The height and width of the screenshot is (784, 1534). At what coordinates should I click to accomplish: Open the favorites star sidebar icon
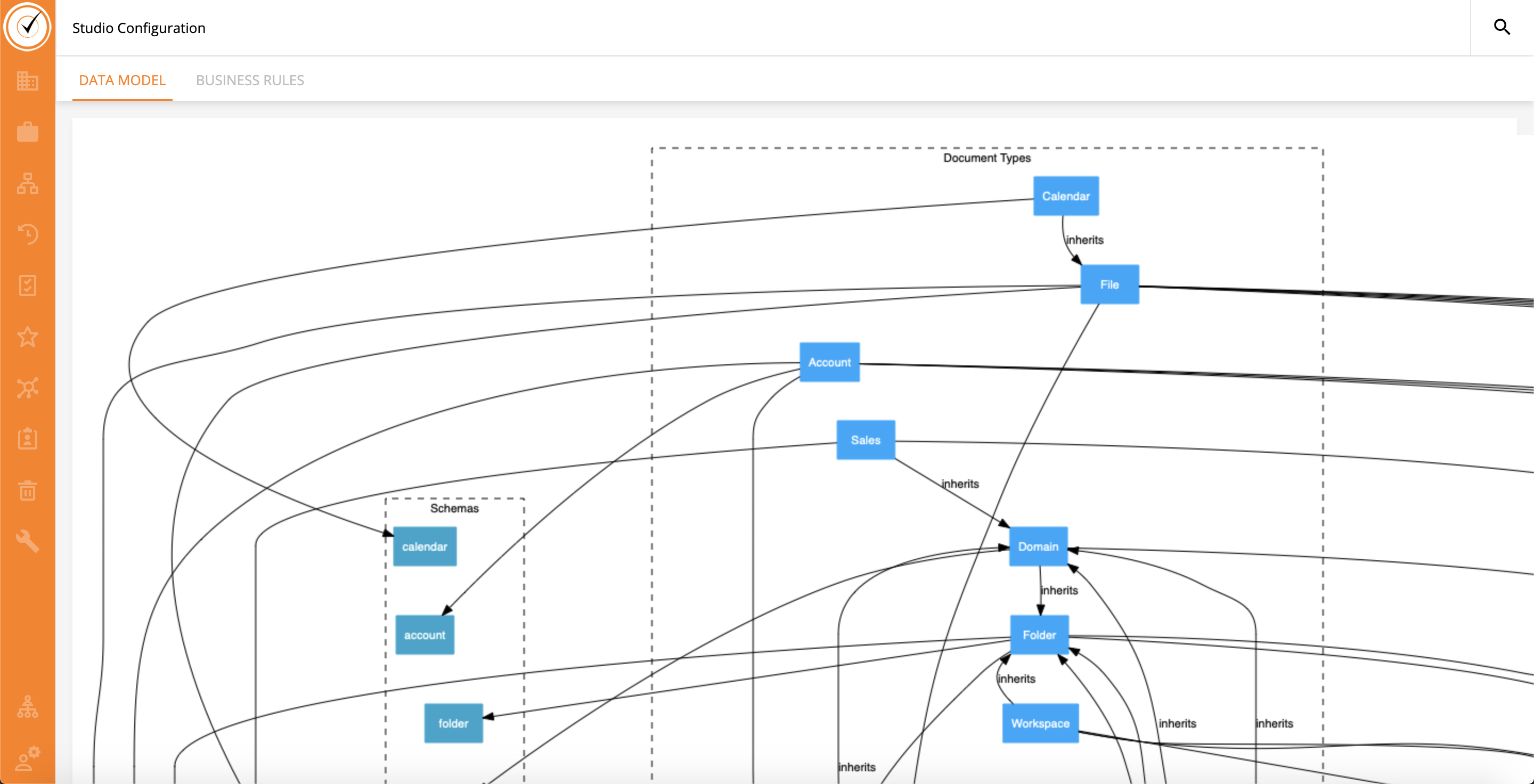pyautogui.click(x=27, y=337)
